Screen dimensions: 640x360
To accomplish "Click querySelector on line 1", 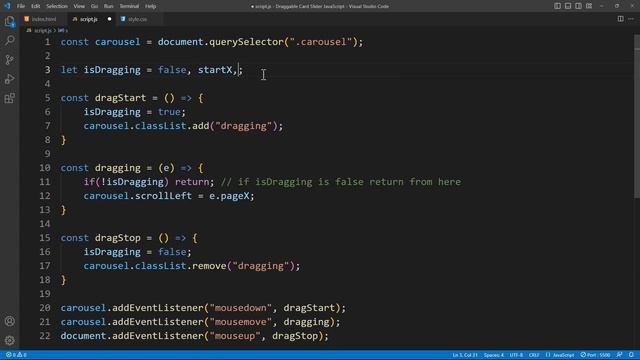I will click(246, 42).
